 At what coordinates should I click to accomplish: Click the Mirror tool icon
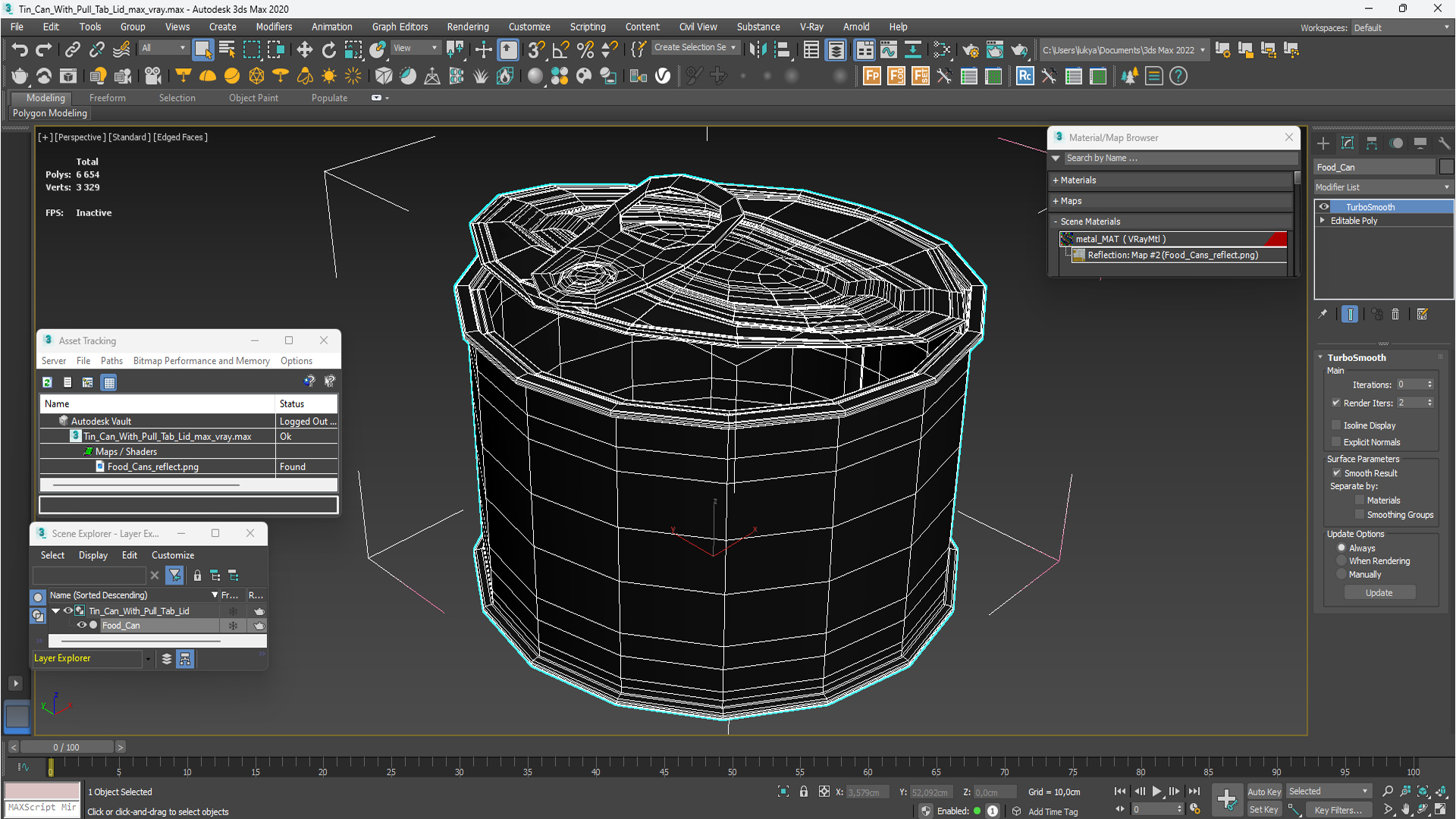click(757, 50)
